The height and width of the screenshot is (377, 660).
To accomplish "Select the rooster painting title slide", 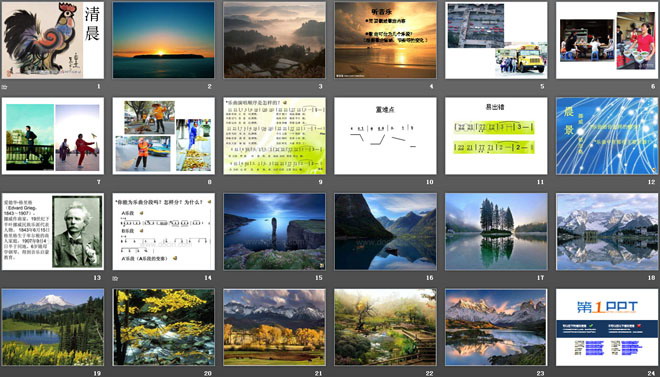I will point(53,40).
